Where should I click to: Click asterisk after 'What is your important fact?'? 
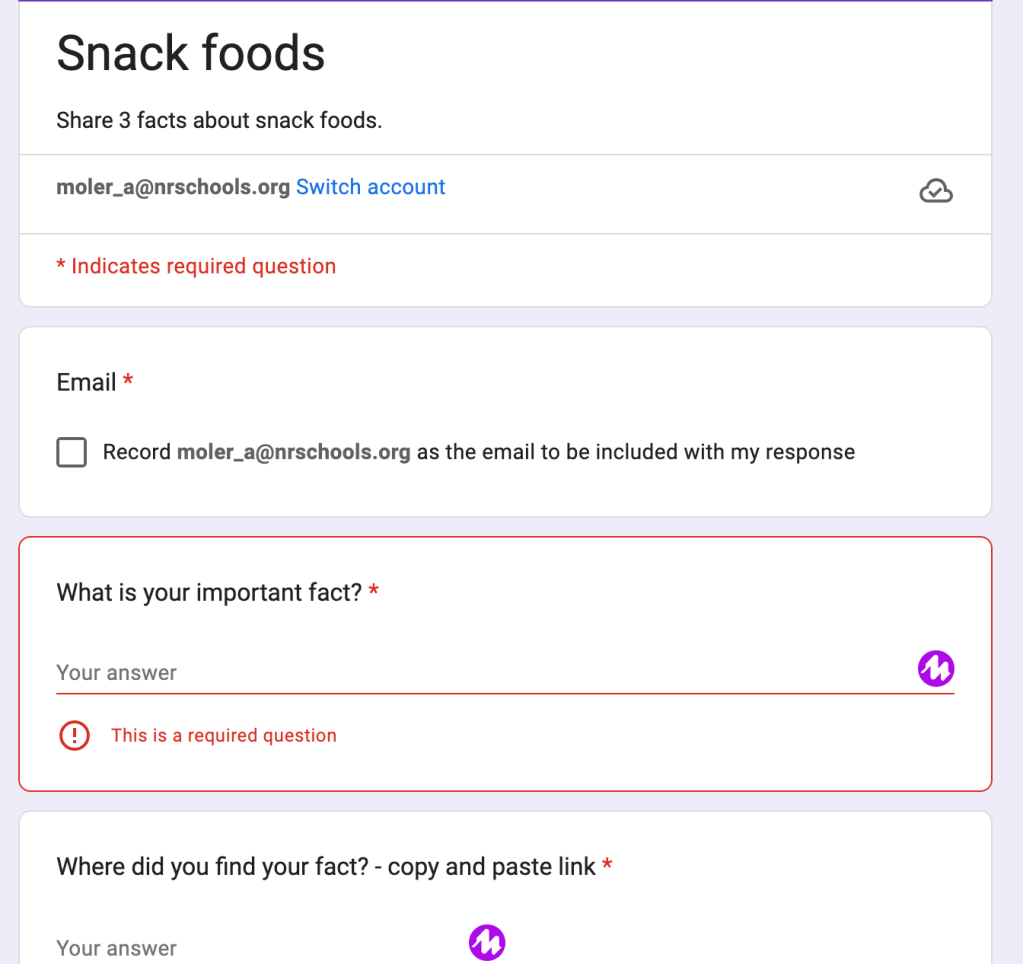point(374,592)
